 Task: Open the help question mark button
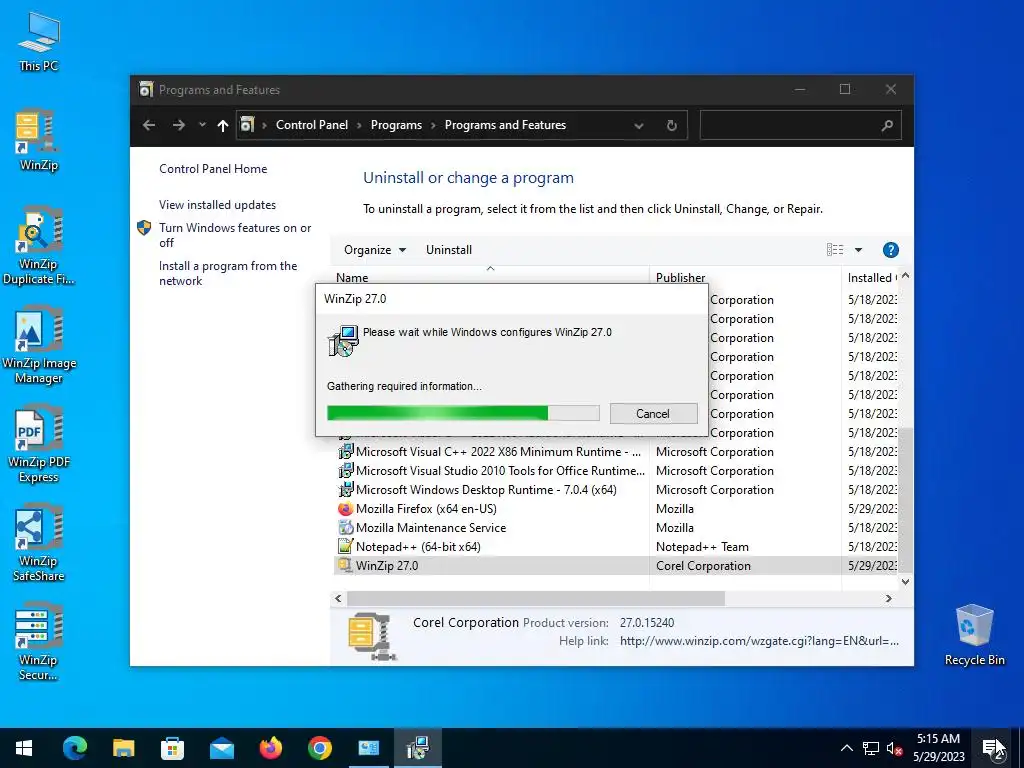pyautogui.click(x=890, y=250)
